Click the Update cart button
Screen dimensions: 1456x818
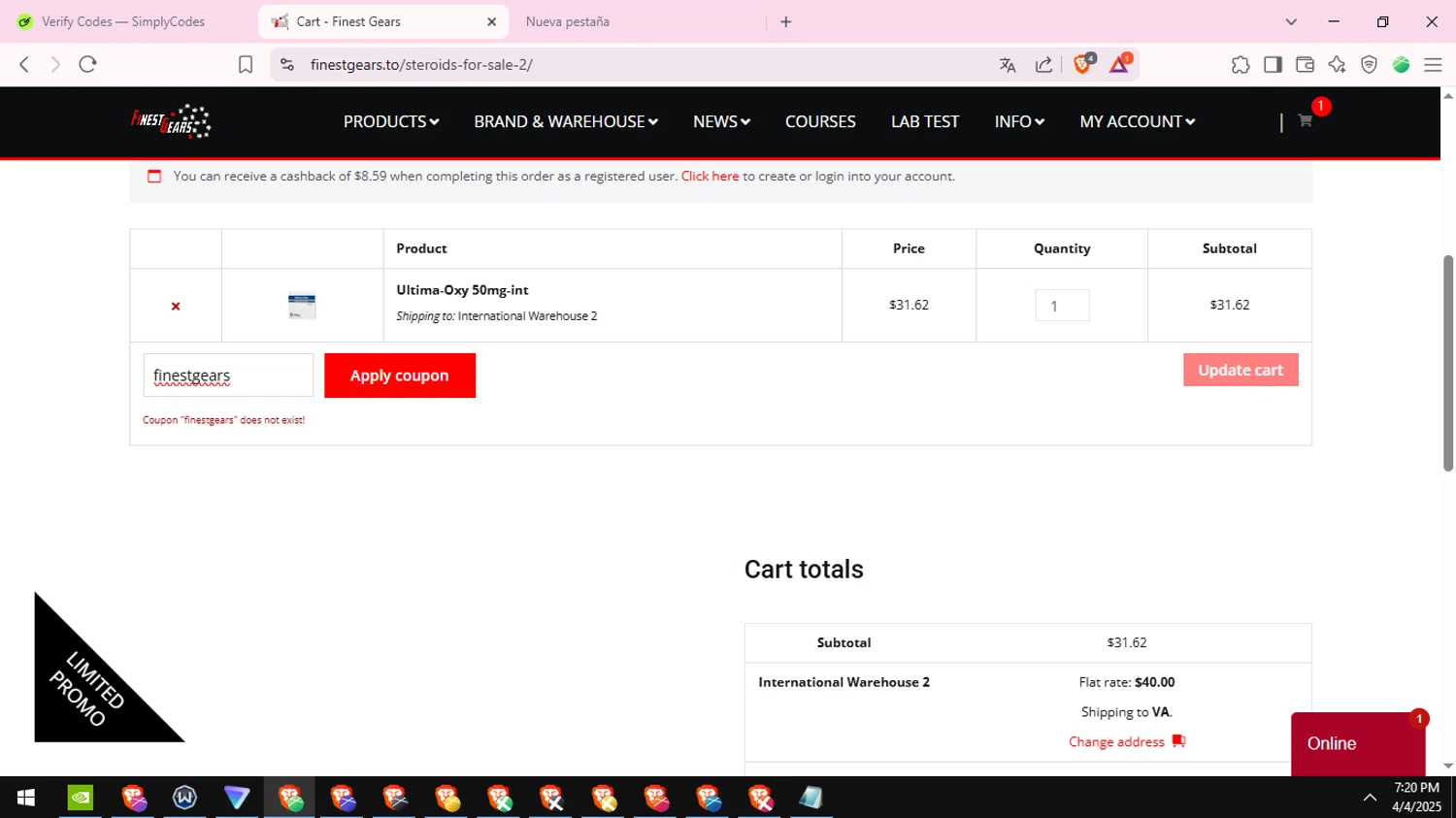[x=1241, y=370]
